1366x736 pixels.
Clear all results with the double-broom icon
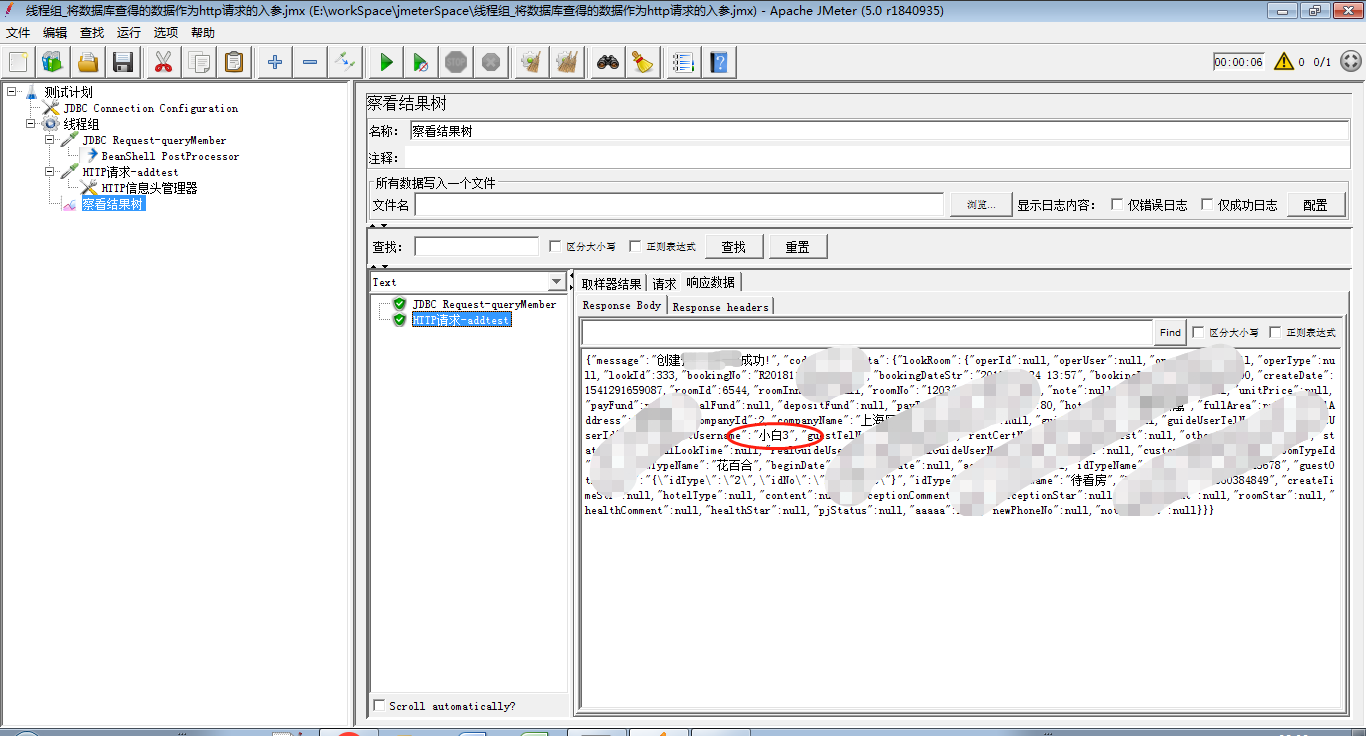point(563,61)
